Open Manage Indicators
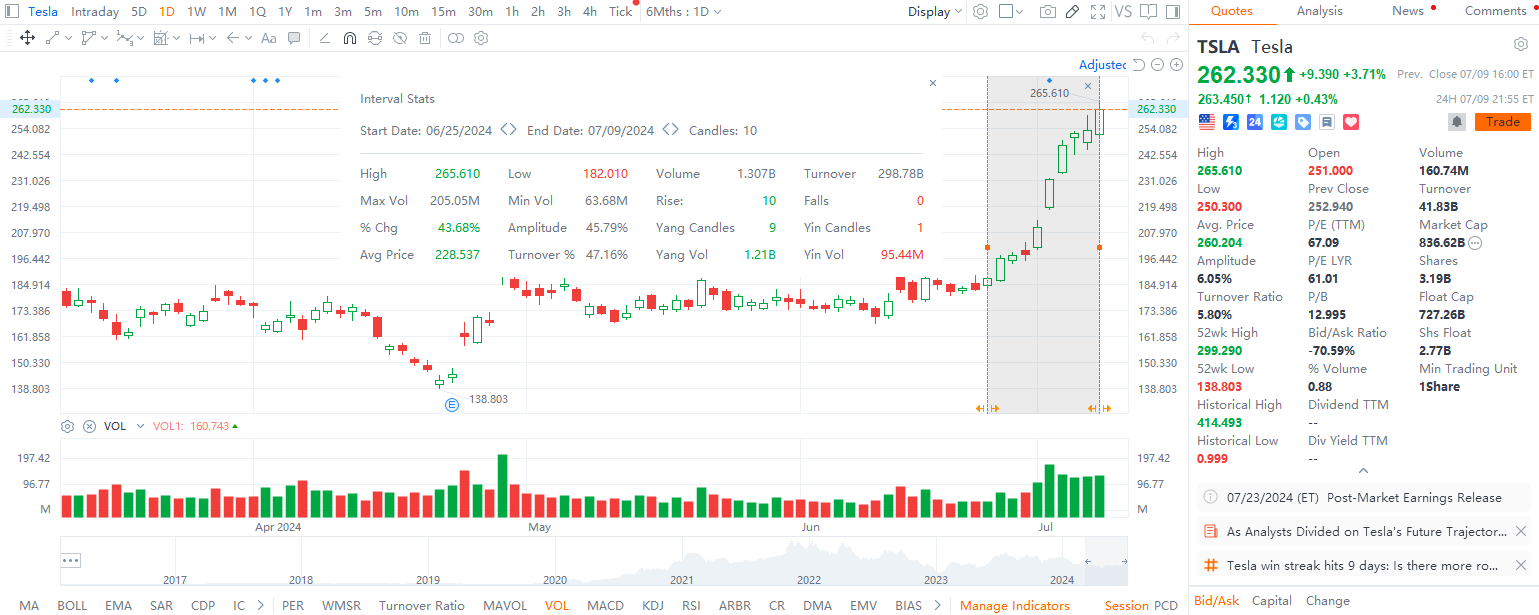1539x615 pixels. pyautogui.click(x=1014, y=605)
